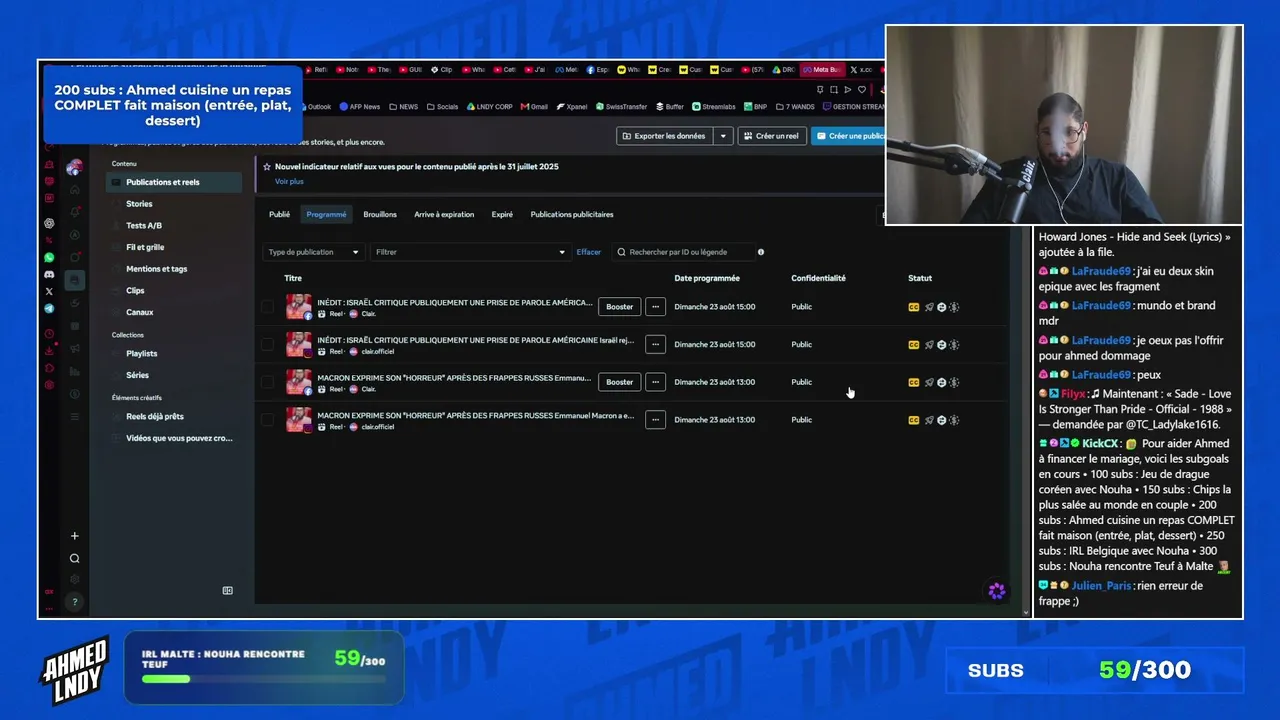Viewport: 1280px width, 720px height.
Task: Click the Créer un reel button
Action: [772, 136]
